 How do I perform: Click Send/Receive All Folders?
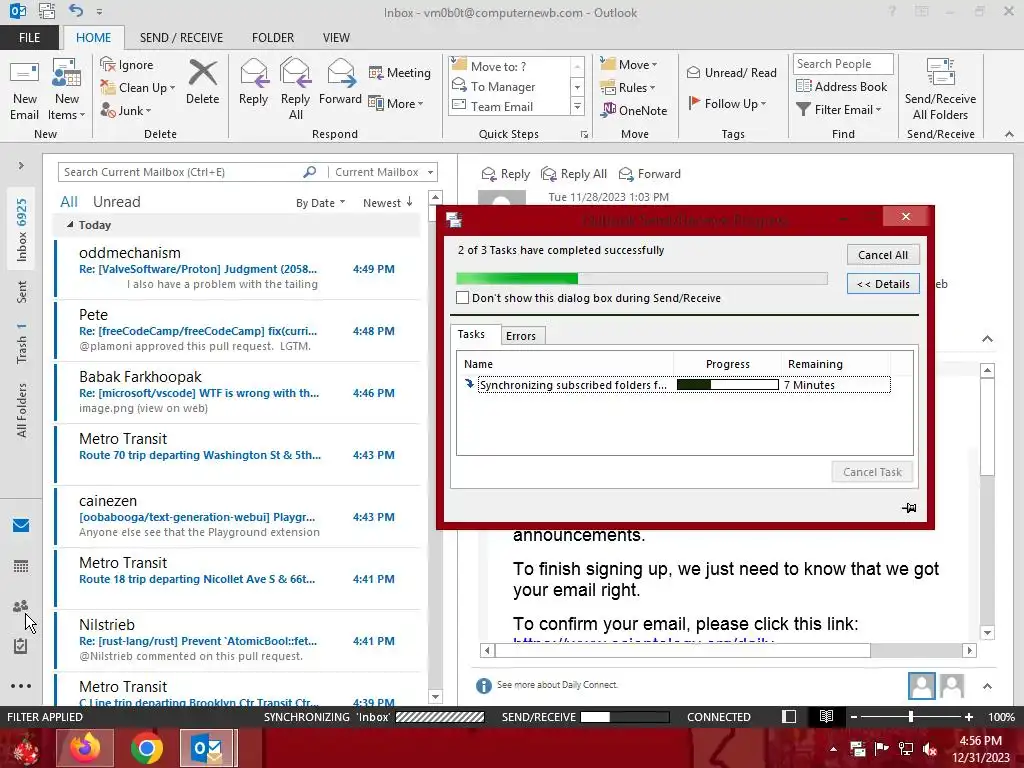[x=940, y=90]
